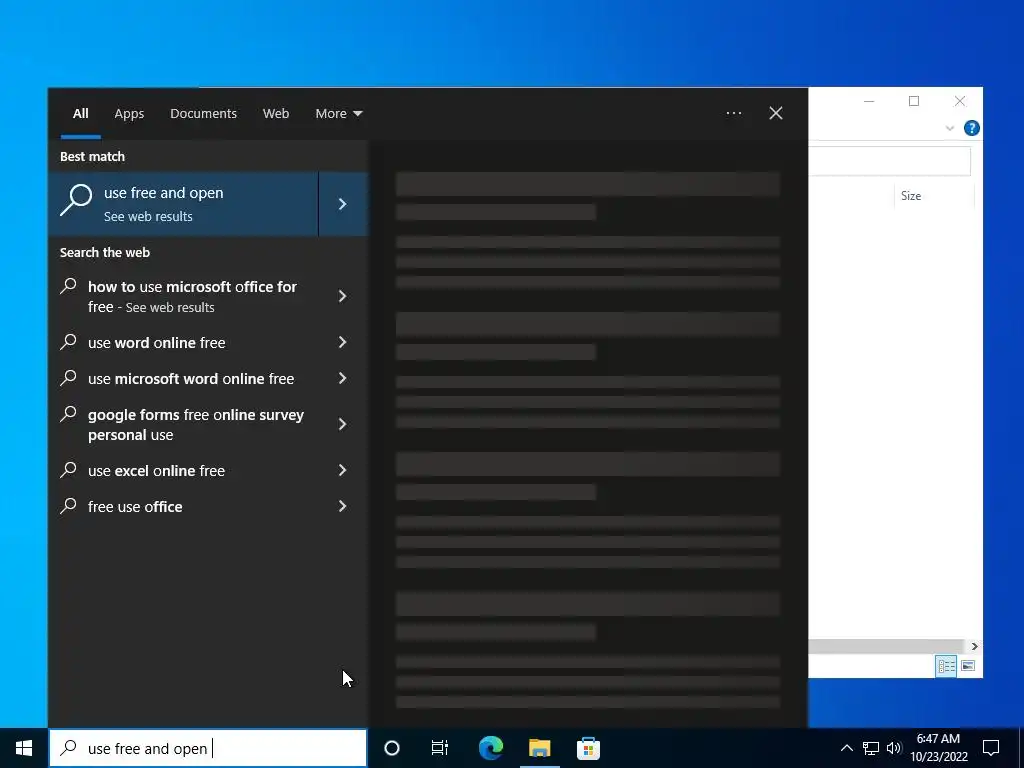
Task: Click File Explorer horizontal scrollbar right arrow
Action: tap(974, 646)
